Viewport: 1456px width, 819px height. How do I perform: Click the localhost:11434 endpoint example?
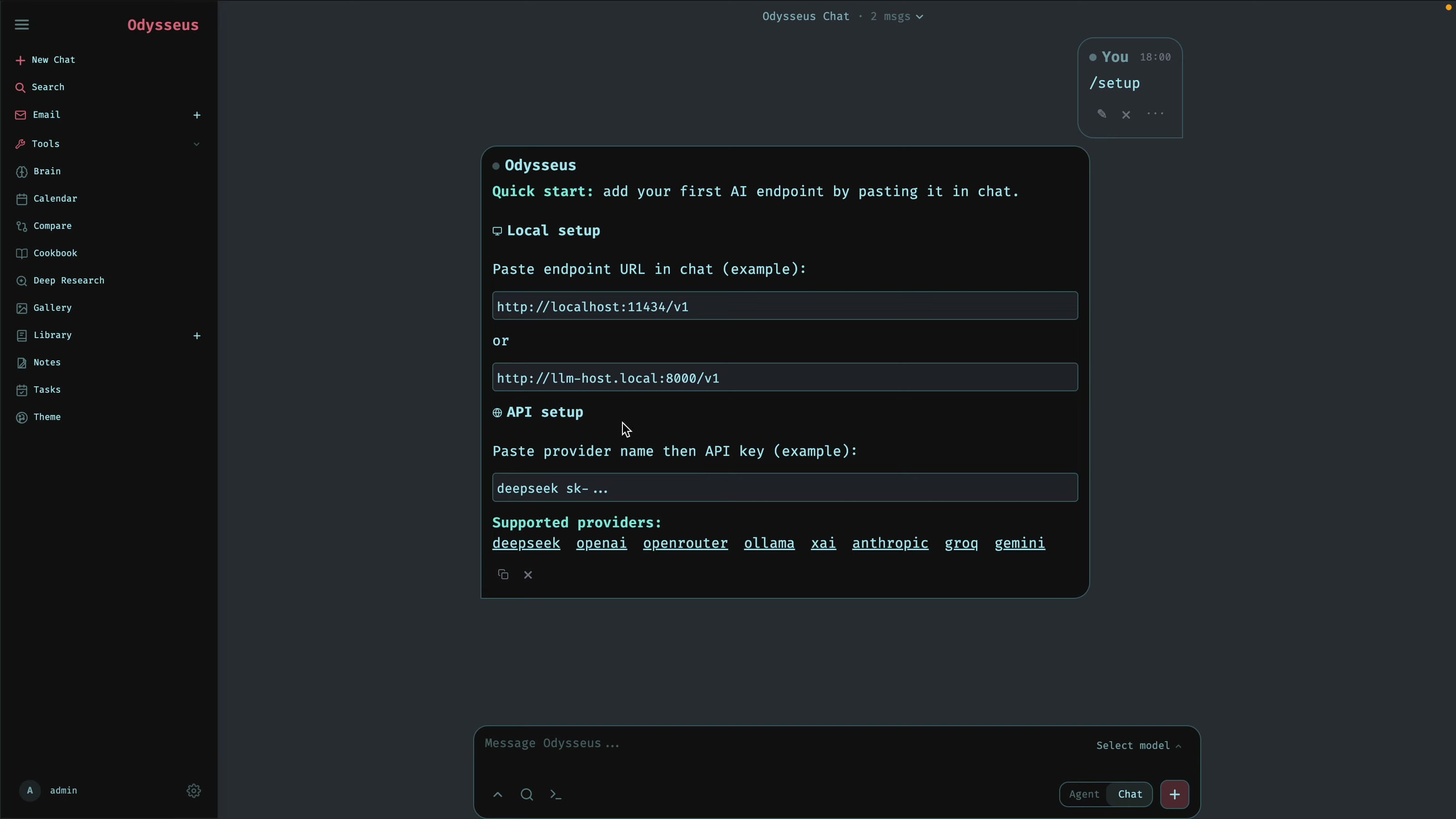(x=785, y=306)
